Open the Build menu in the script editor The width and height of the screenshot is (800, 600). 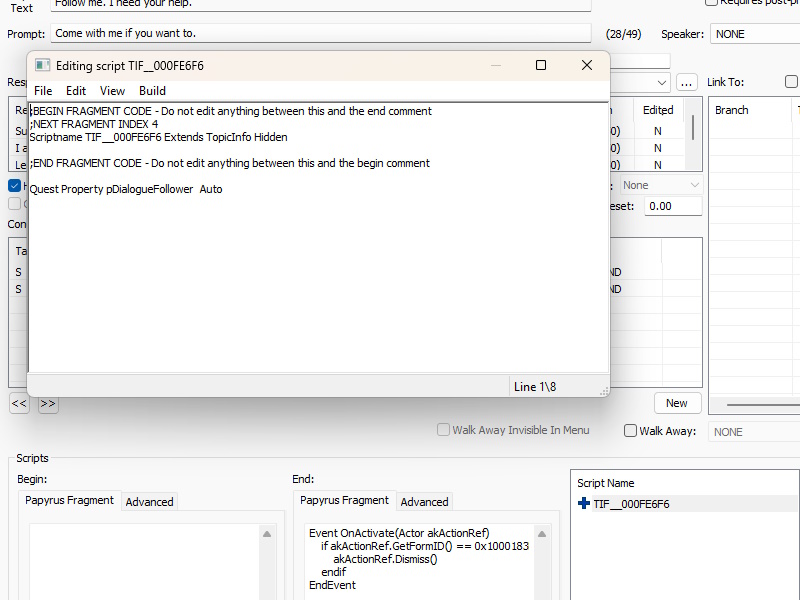(151, 90)
